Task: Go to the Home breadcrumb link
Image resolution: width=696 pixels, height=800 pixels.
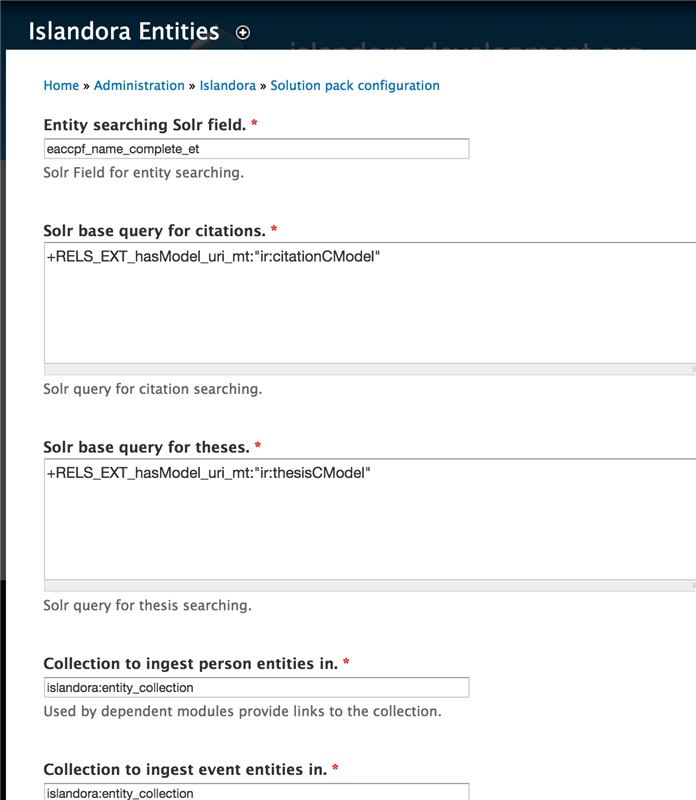Action: tap(61, 86)
